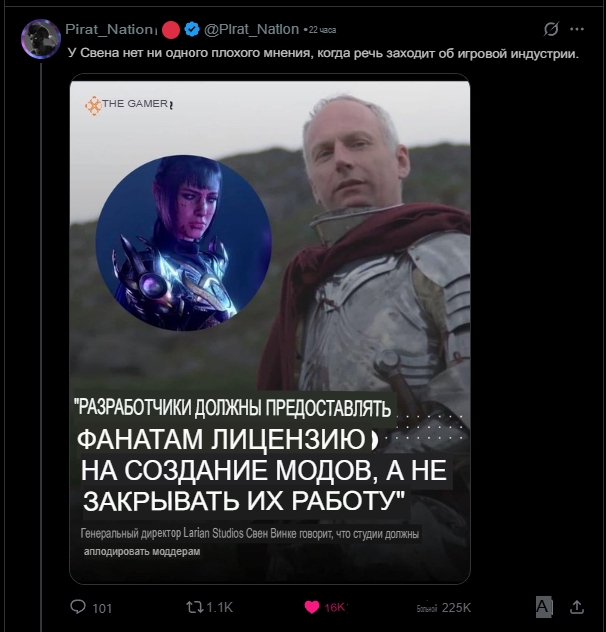The height and width of the screenshot is (632, 606).
Task: Click the Pirat_Nation display name
Action: click(x=109, y=29)
